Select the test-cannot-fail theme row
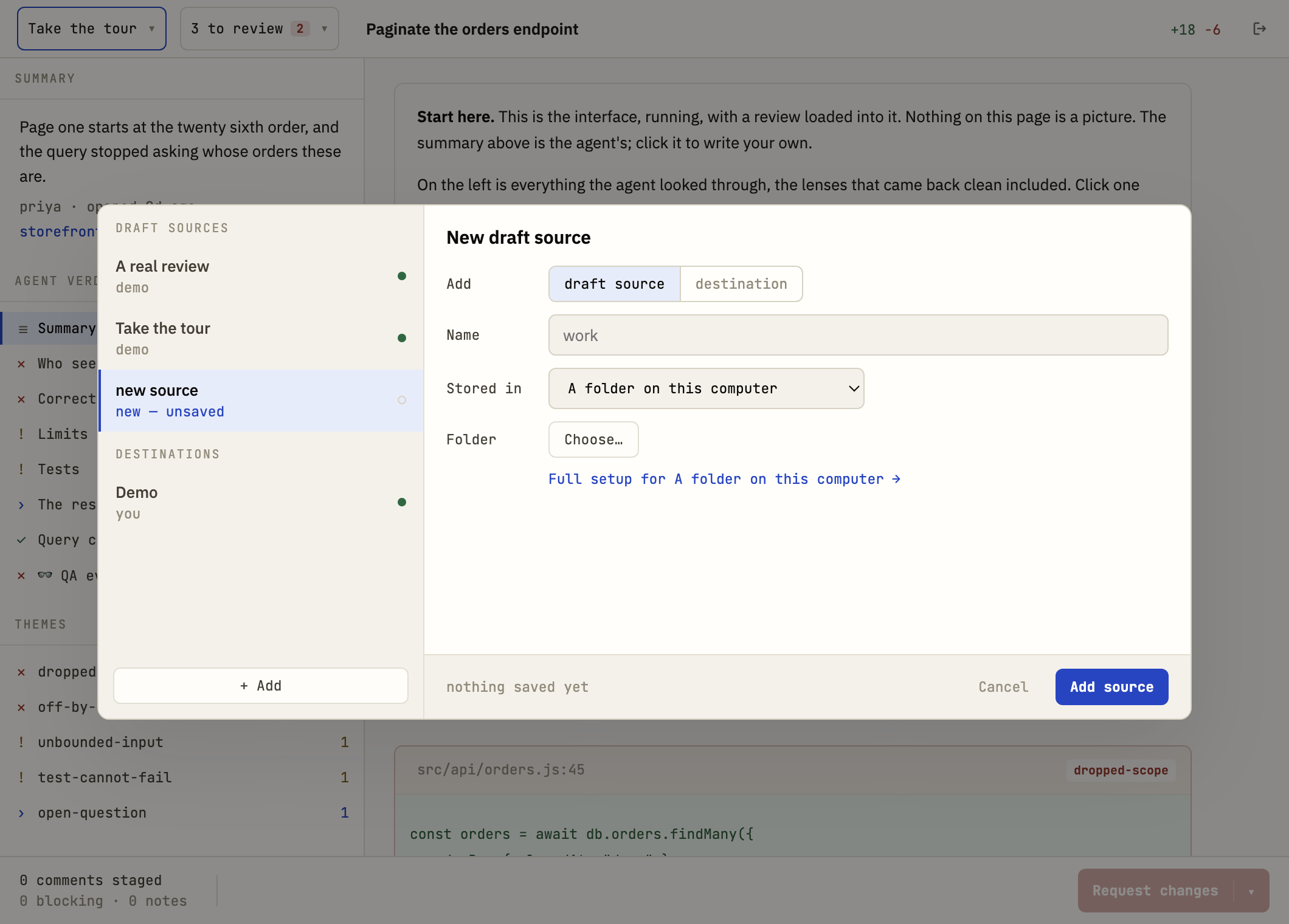This screenshot has width=1289, height=924. (x=182, y=777)
